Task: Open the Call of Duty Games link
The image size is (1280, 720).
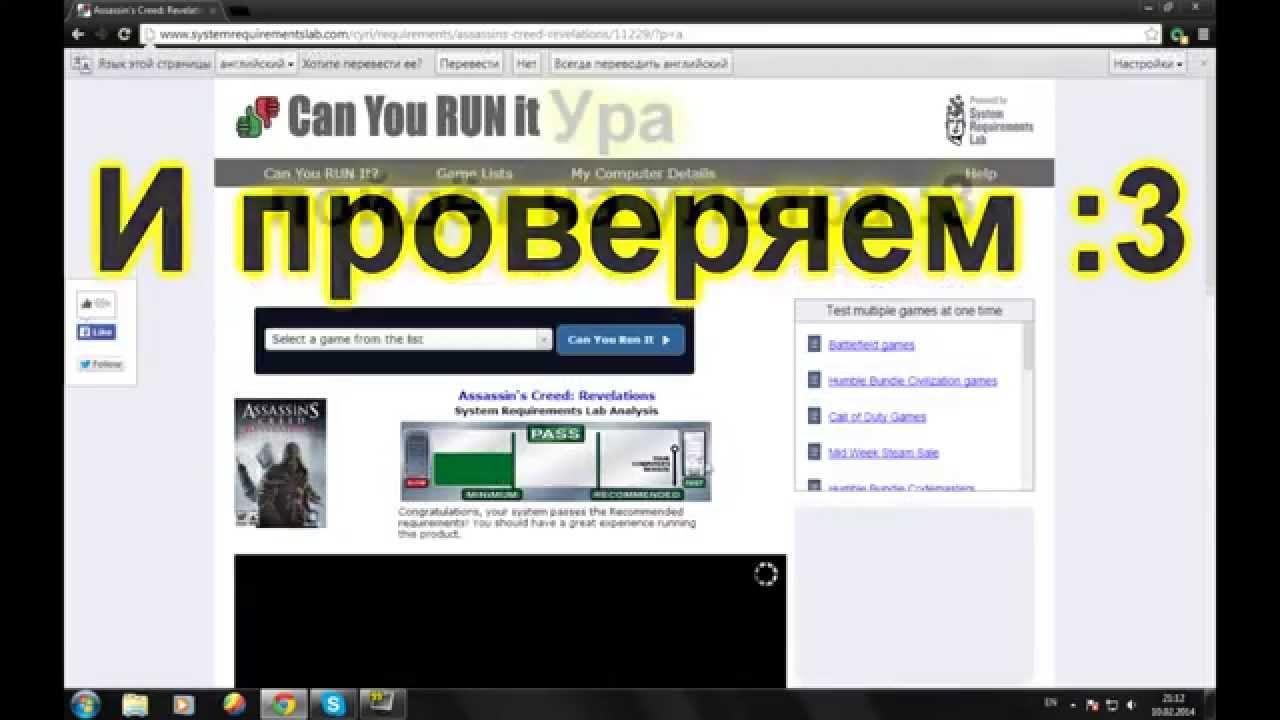Action: tap(877, 417)
